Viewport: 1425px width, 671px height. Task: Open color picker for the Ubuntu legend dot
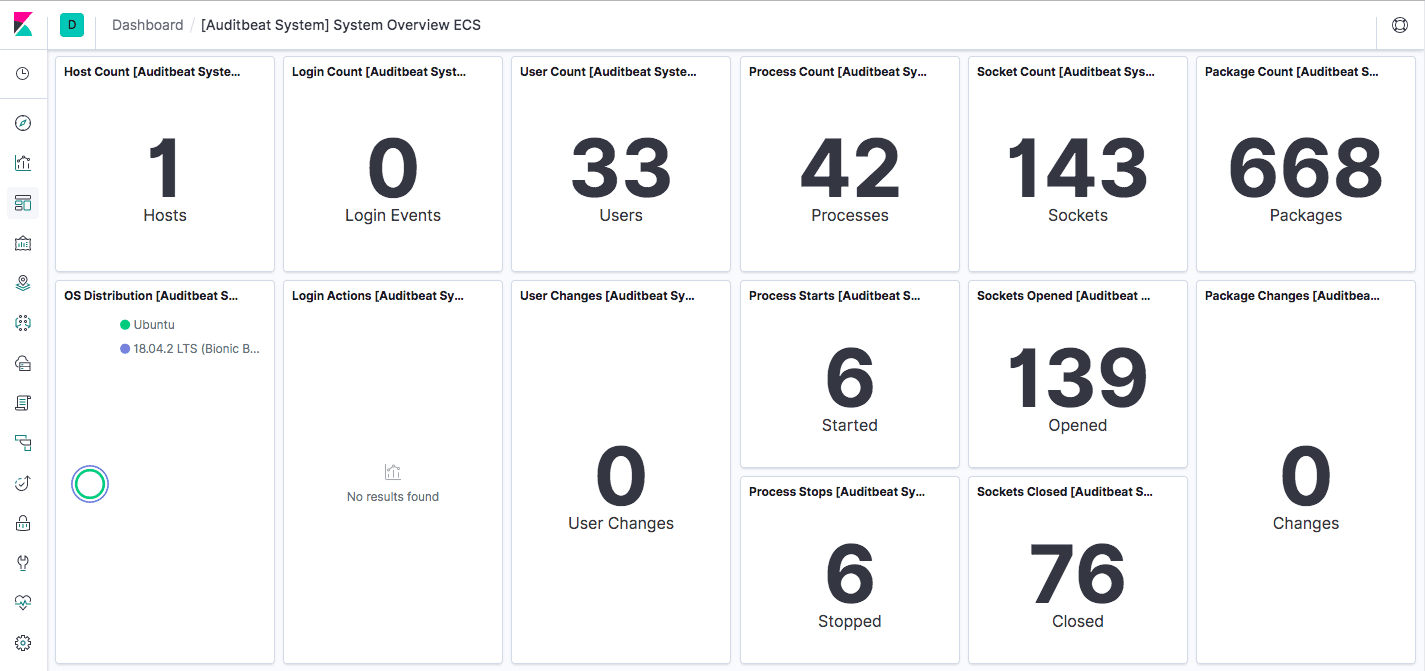pyautogui.click(x=125, y=325)
